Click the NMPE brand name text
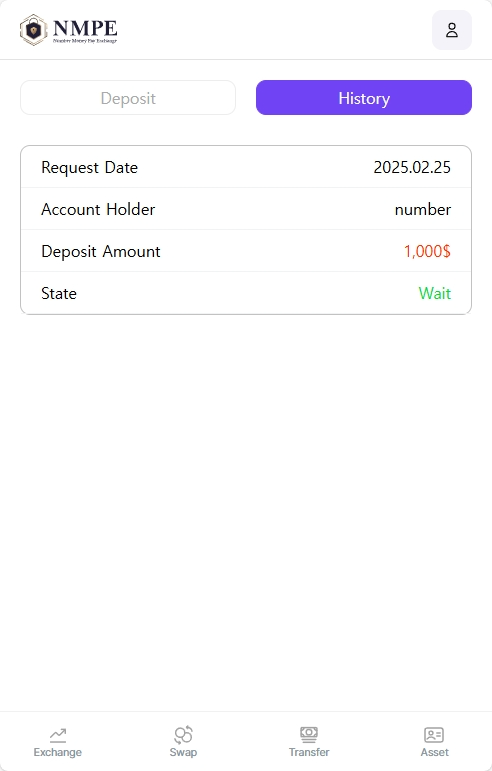 point(85,28)
